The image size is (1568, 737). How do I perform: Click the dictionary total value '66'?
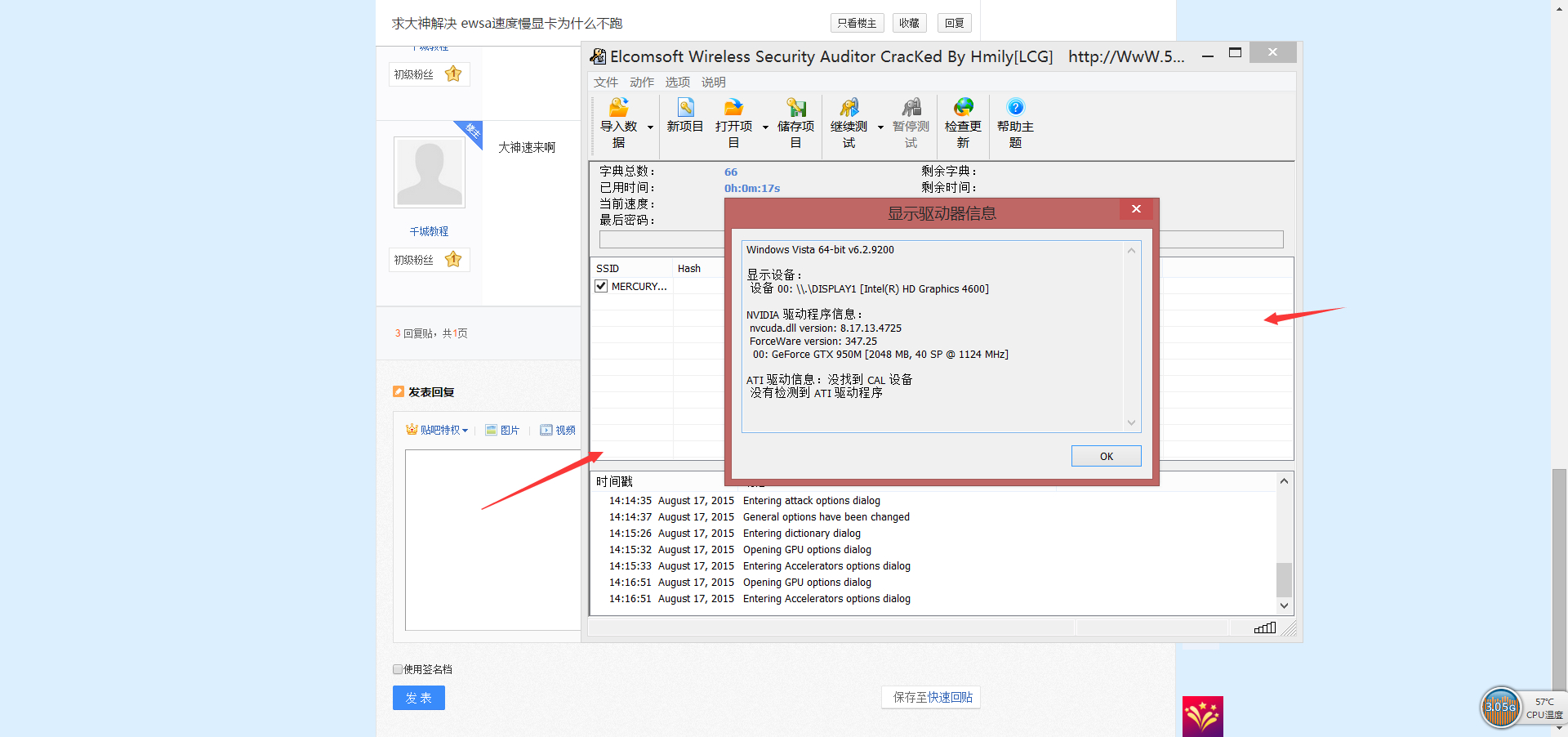731,172
